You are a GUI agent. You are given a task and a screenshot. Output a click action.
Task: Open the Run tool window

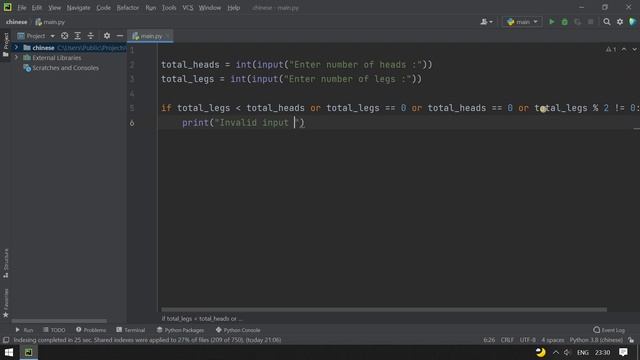click(x=24, y=330)
